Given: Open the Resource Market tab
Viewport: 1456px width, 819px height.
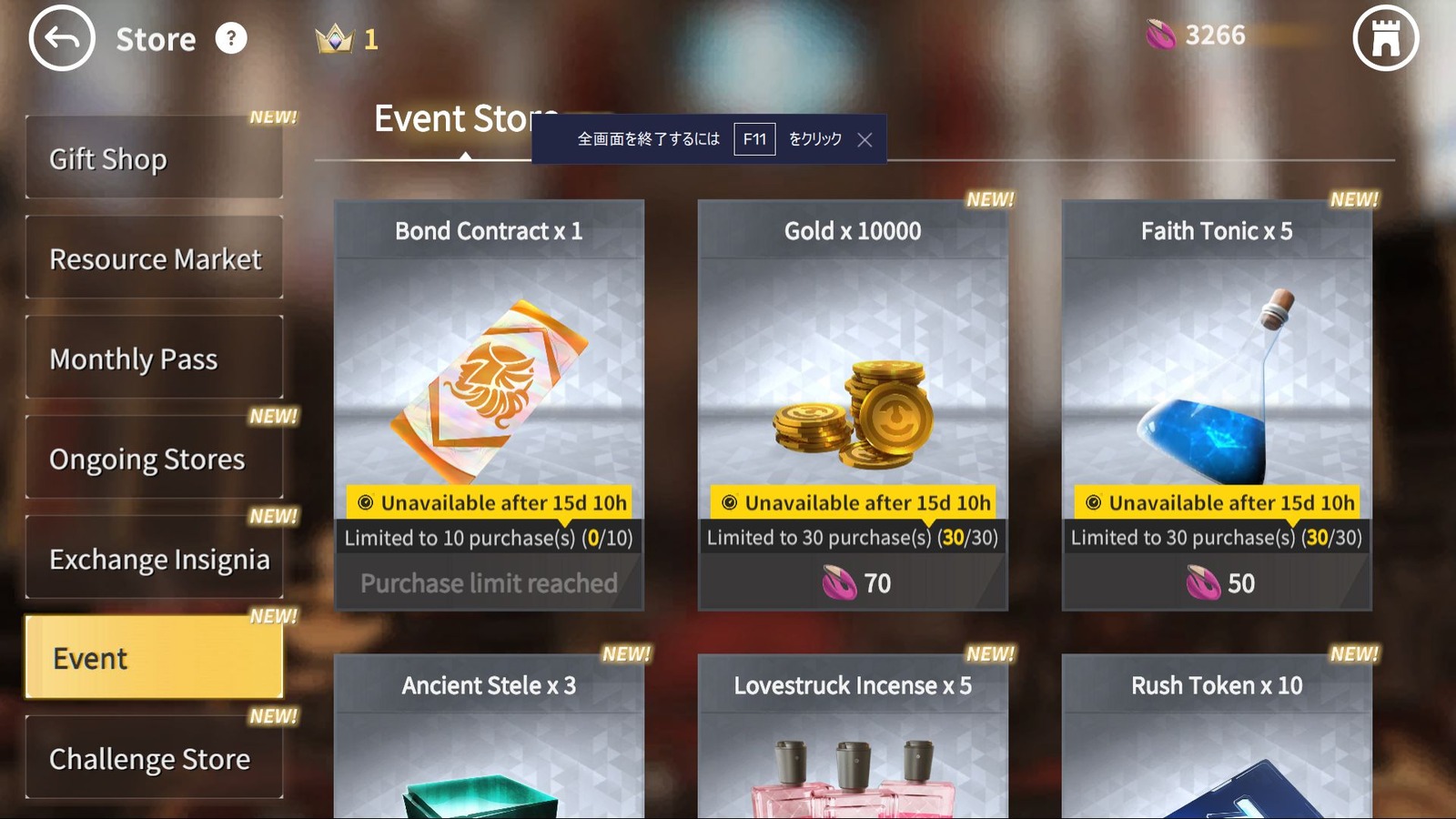Looking at the screenshot, I should (x=154, y=258).
